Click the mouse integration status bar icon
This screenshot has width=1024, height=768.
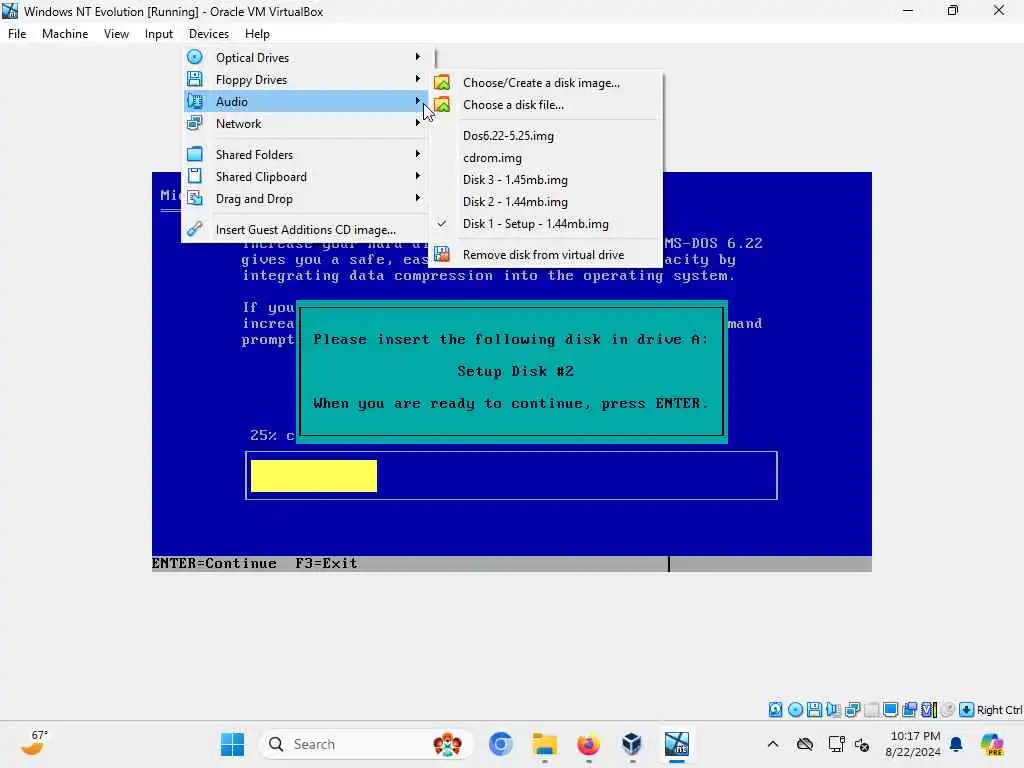(948, 710)
